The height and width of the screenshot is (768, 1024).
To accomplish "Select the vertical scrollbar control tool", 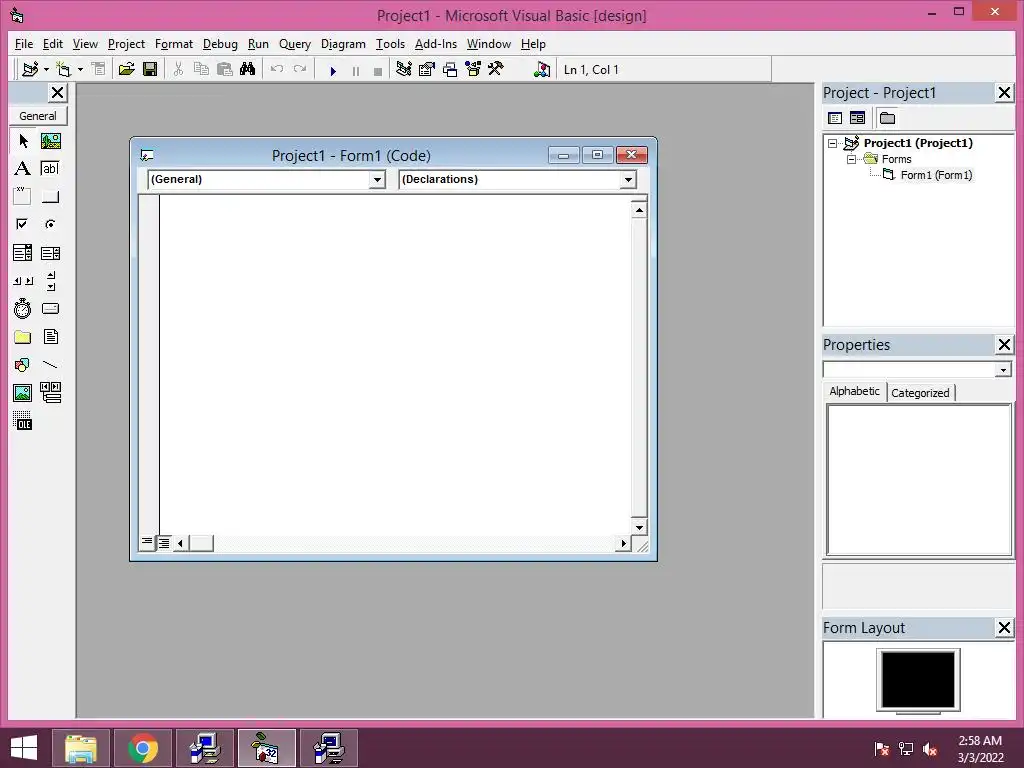I will pos(50,281).
